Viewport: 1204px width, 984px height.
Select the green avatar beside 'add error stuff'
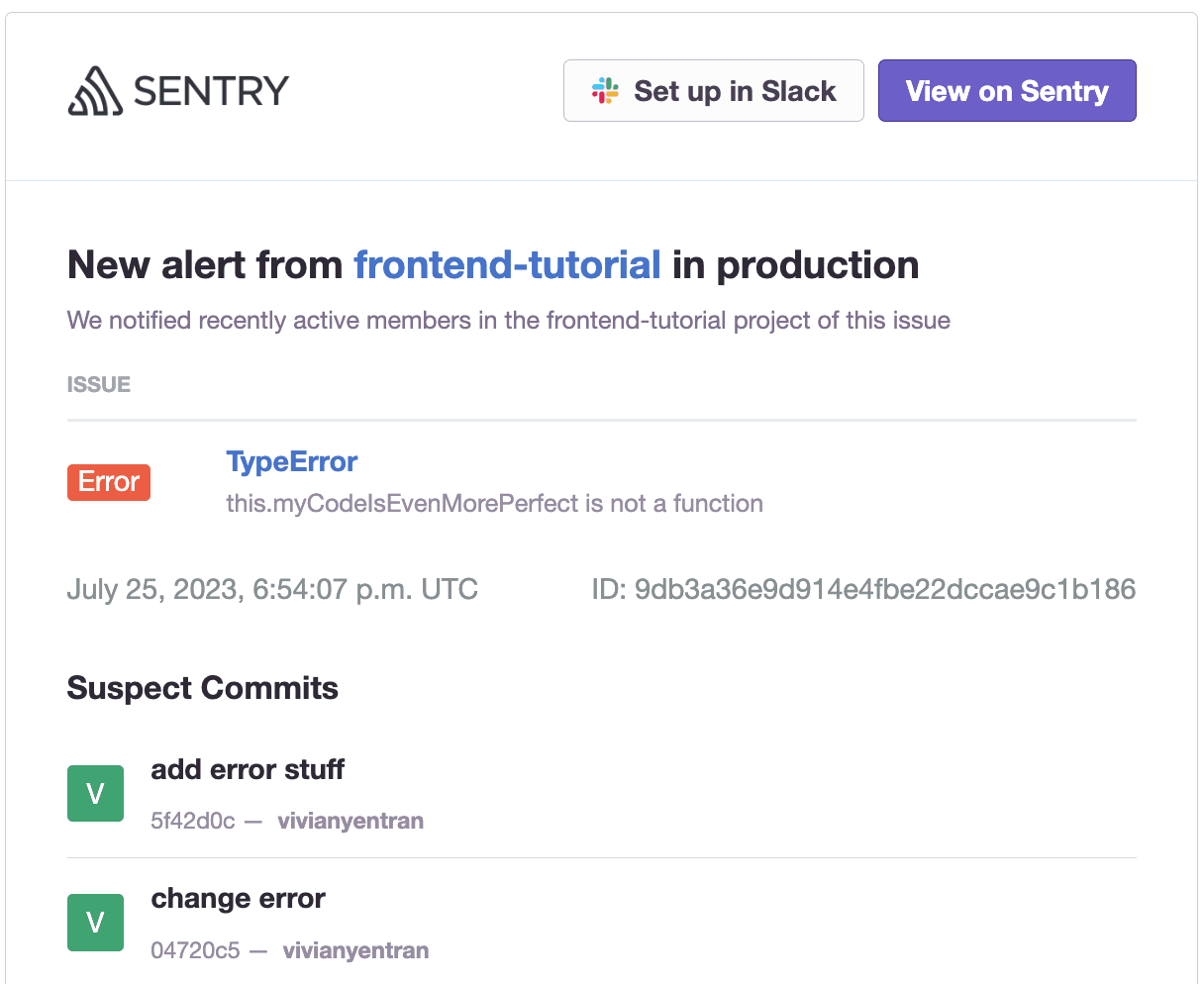tap(95, 793)
